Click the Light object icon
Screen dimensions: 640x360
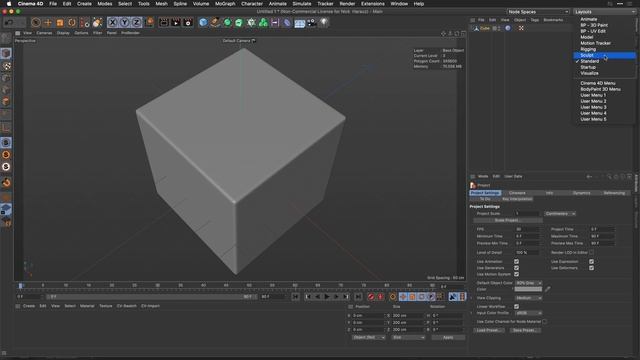[x=324, y=23]
